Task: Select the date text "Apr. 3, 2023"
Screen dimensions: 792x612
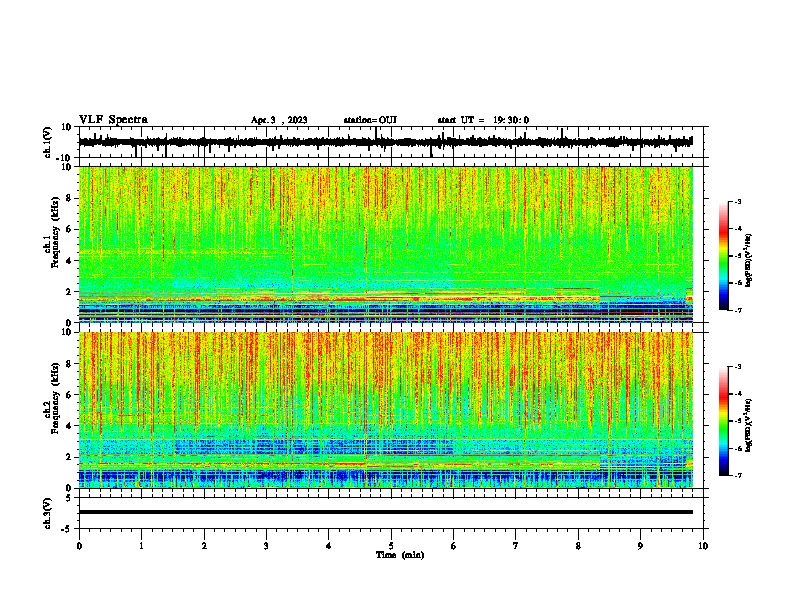Action: 279,120
